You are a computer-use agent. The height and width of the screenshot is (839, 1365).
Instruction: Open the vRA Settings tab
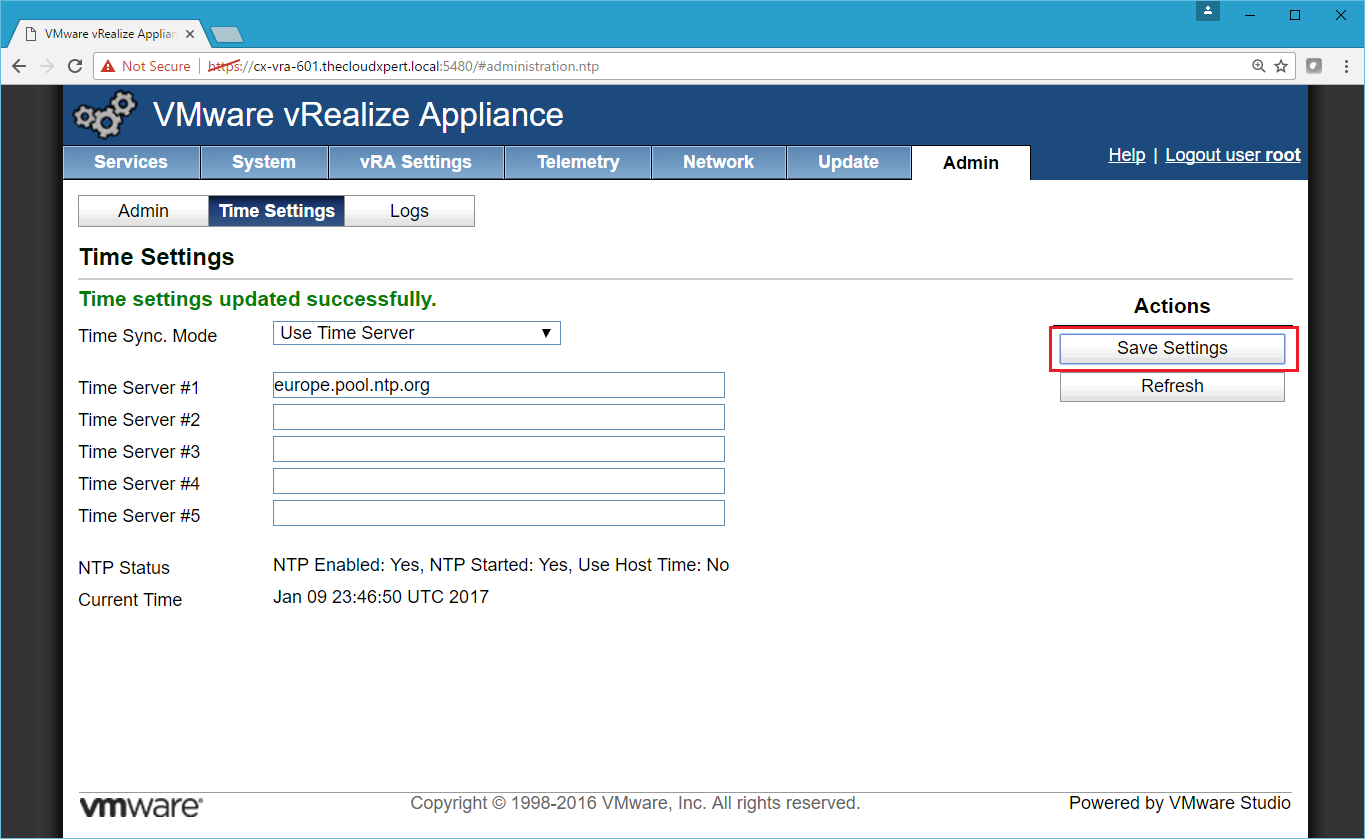click(x=415, y=162)
